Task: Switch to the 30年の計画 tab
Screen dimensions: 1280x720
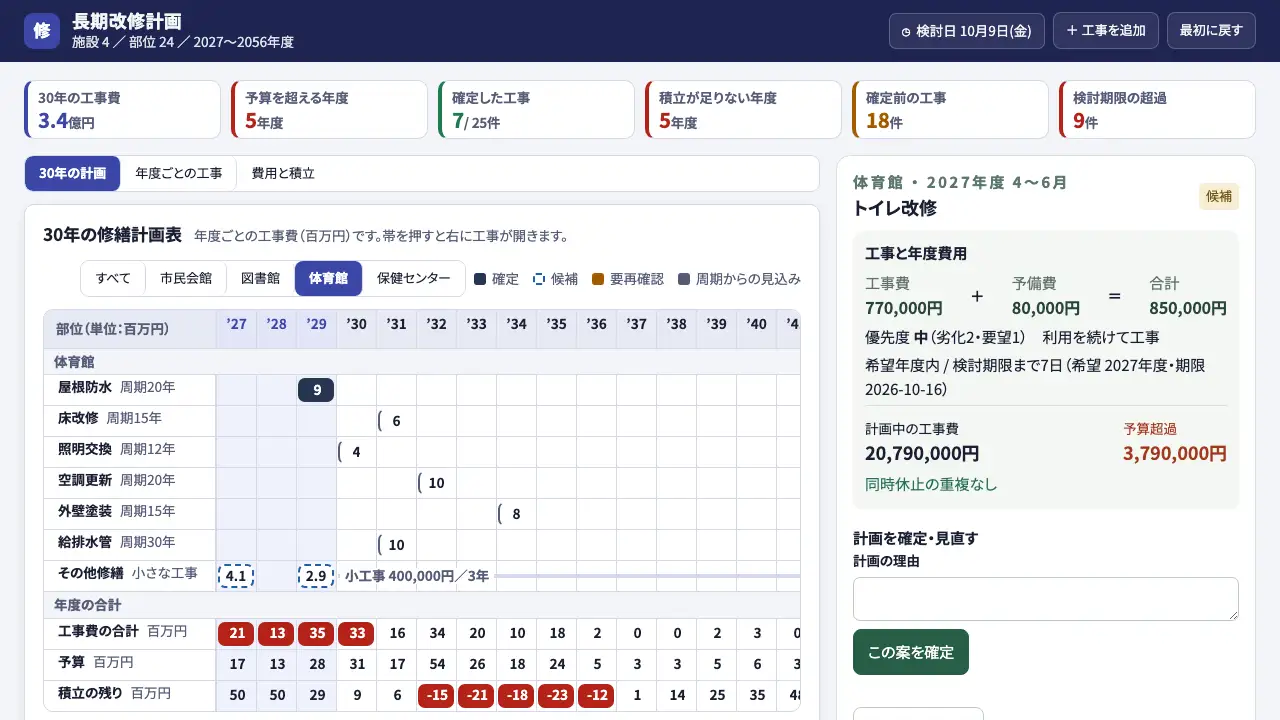Action: click(x=72, y=173)
